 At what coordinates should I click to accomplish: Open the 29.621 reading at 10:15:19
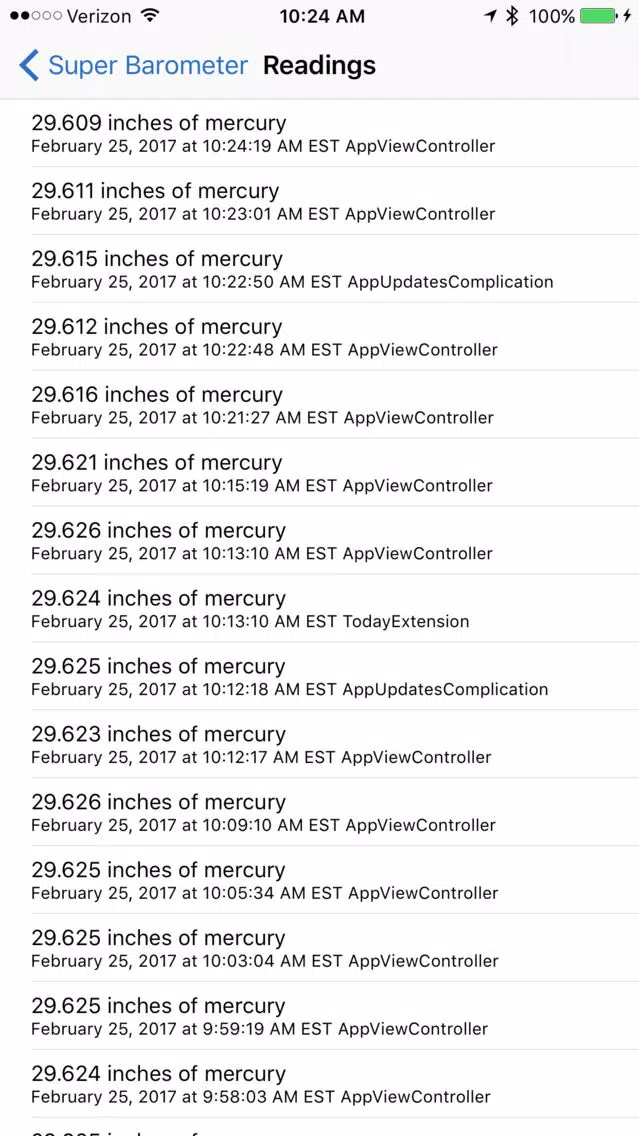pos(320,473)
